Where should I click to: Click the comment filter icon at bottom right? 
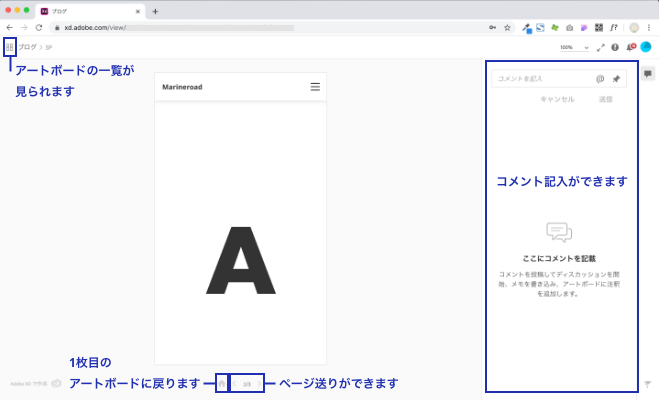click(647, 383)
